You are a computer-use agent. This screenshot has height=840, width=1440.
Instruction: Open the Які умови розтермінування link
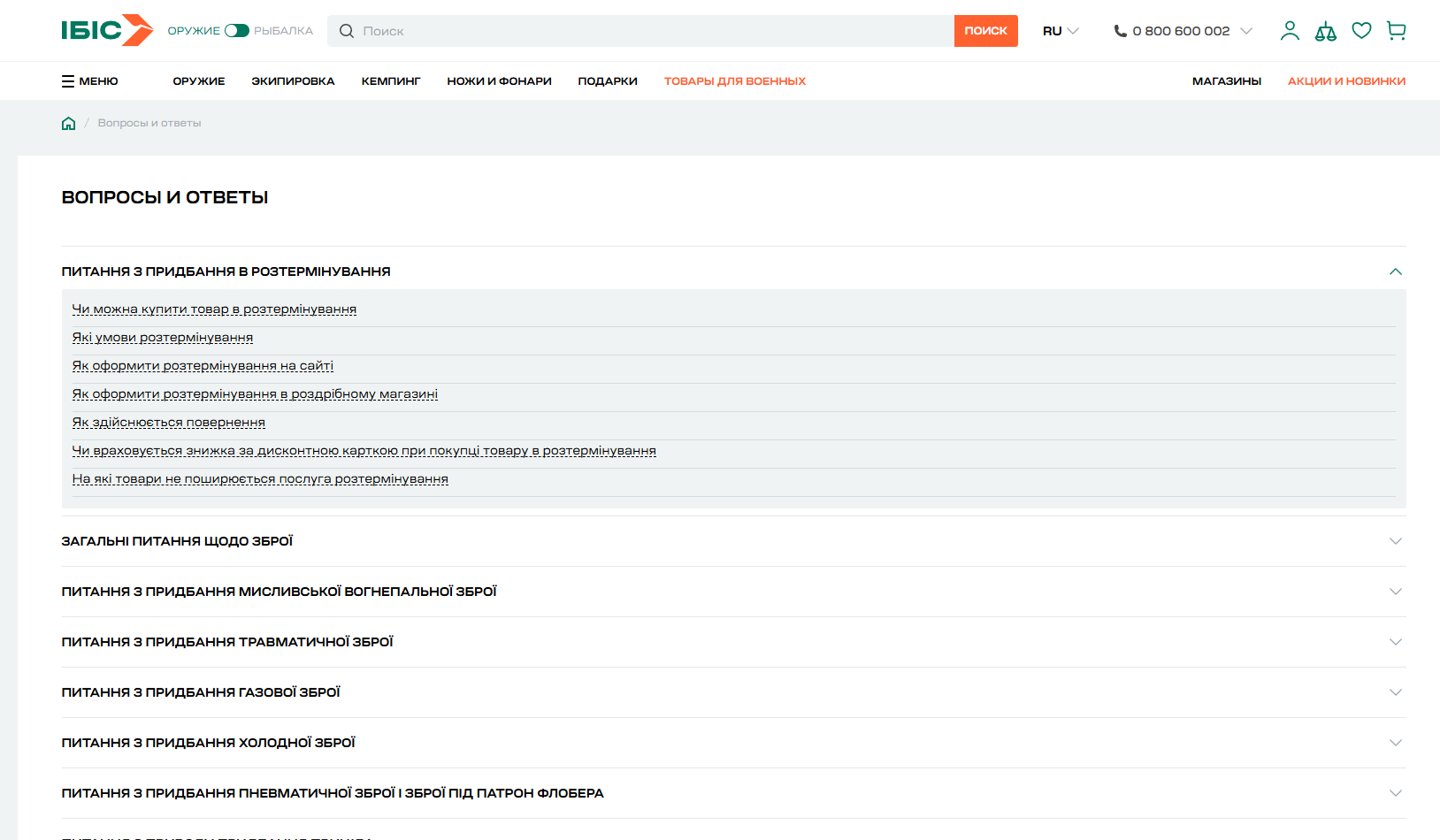click(163, 338)
